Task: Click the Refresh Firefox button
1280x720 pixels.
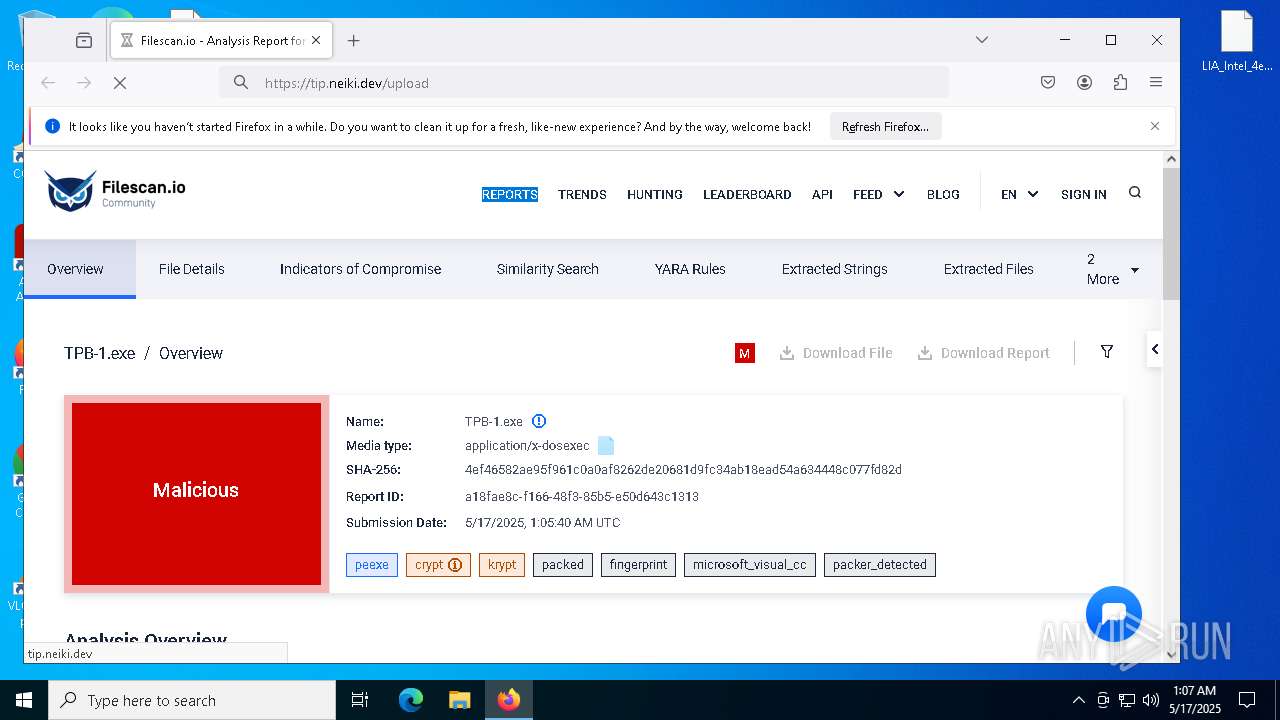Action: (x=885, y=127)
